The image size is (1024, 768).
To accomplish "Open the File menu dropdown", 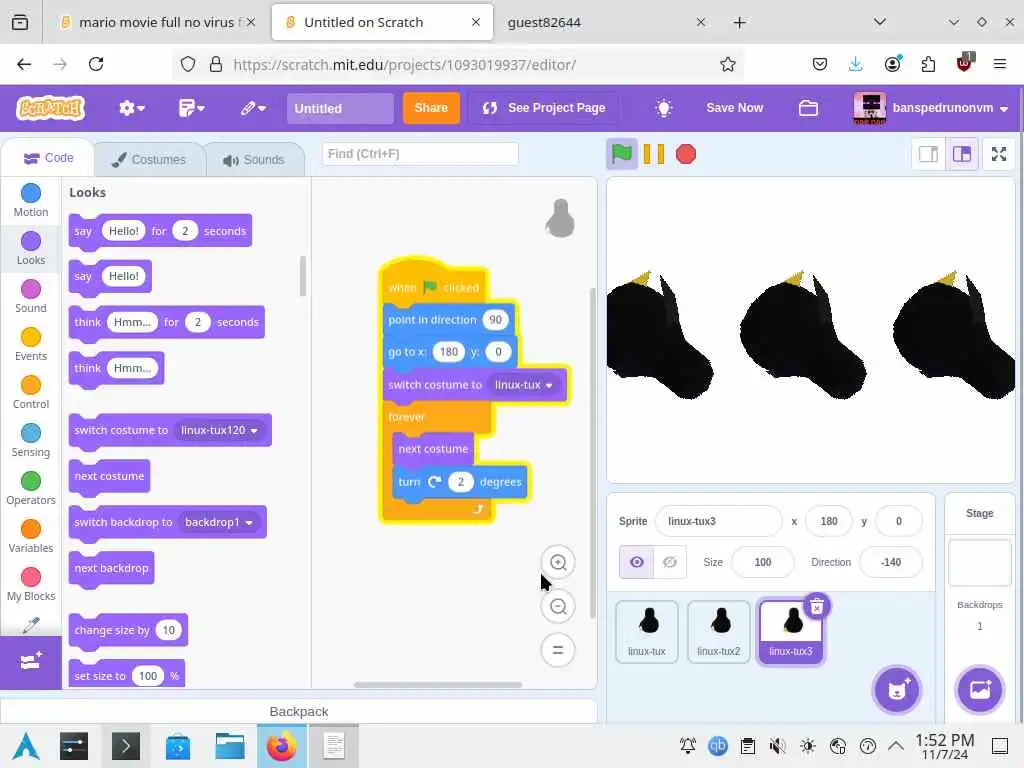I will (191, 108).
